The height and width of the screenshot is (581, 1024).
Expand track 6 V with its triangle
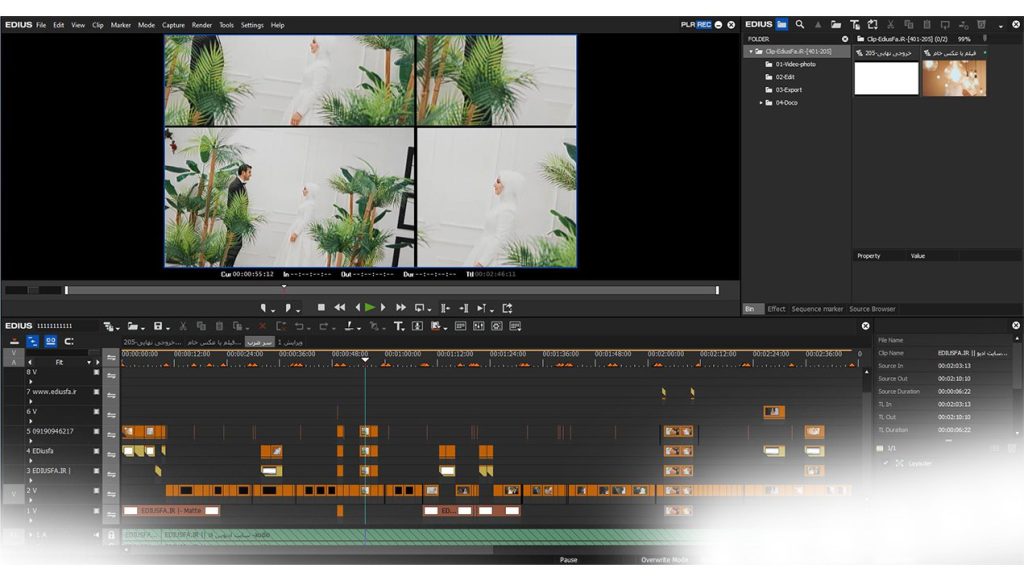[31, 421]
